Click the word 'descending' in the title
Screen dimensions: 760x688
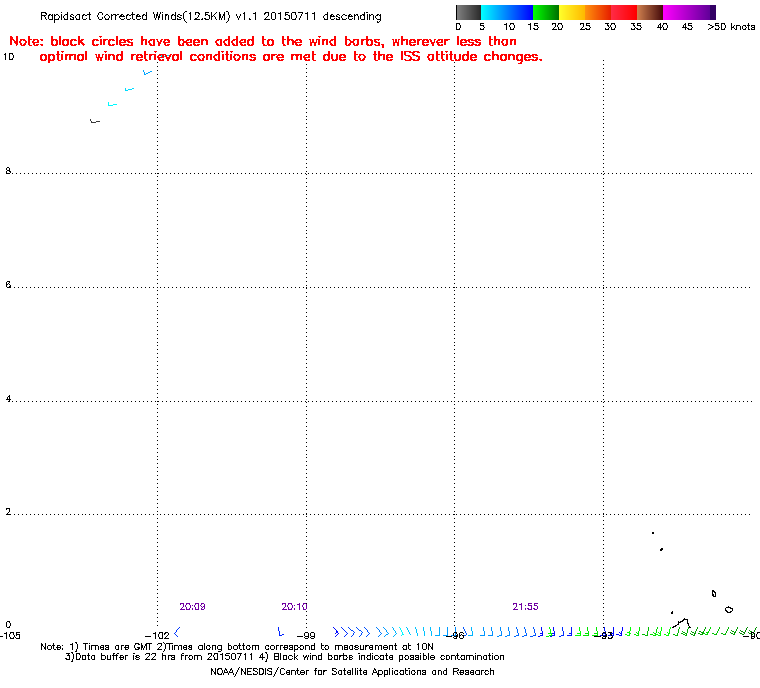click(x=352, y=16)
